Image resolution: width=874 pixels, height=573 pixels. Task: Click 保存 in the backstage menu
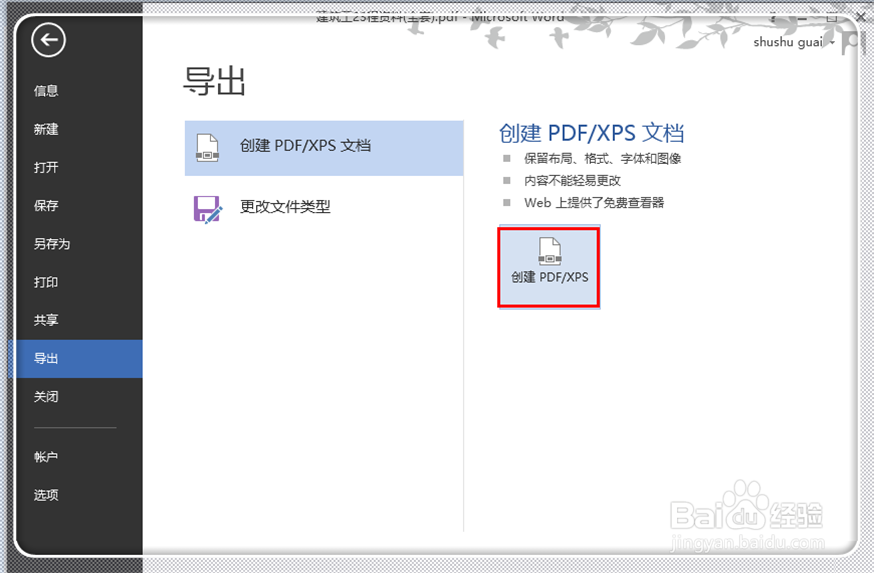point(46,206)
